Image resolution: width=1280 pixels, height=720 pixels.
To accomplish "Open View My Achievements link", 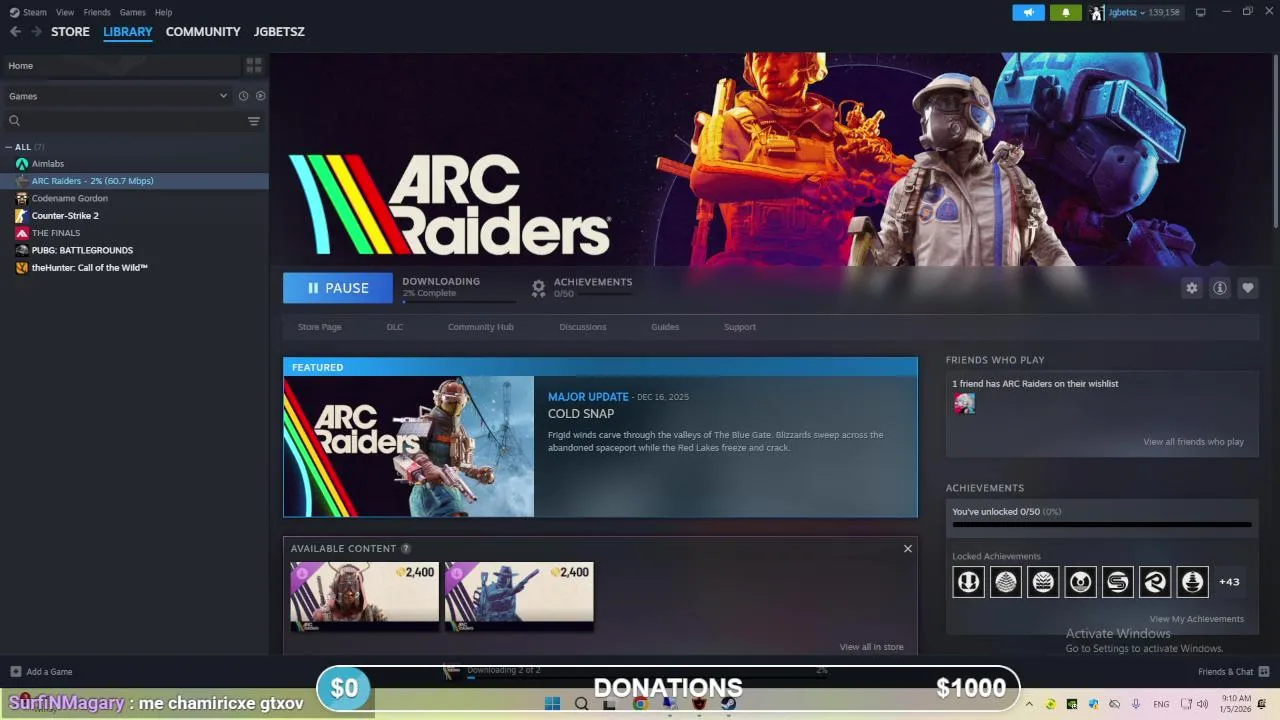I will [x=1197, y=619].
